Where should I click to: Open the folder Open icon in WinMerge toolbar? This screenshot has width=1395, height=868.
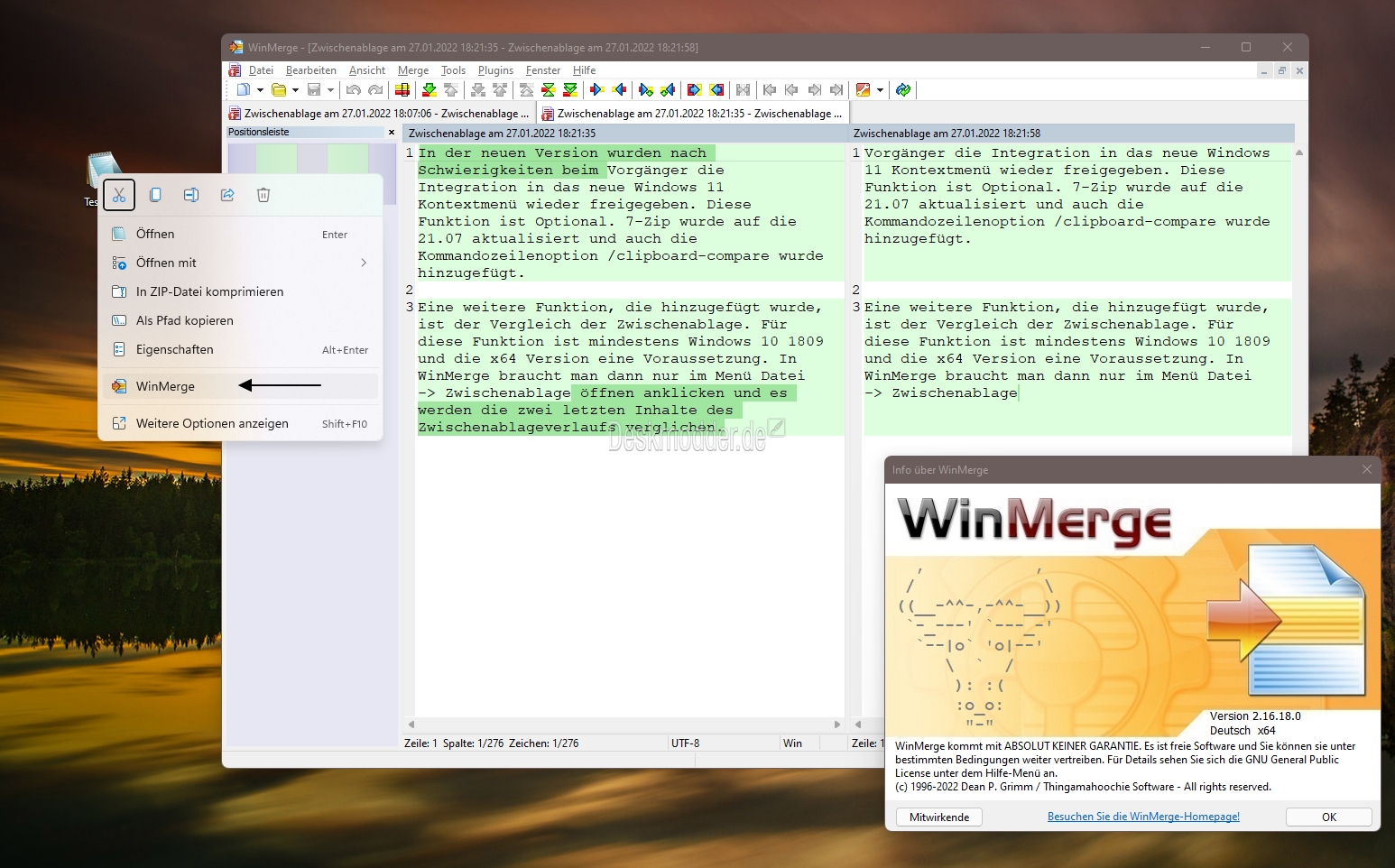(279, 89)
